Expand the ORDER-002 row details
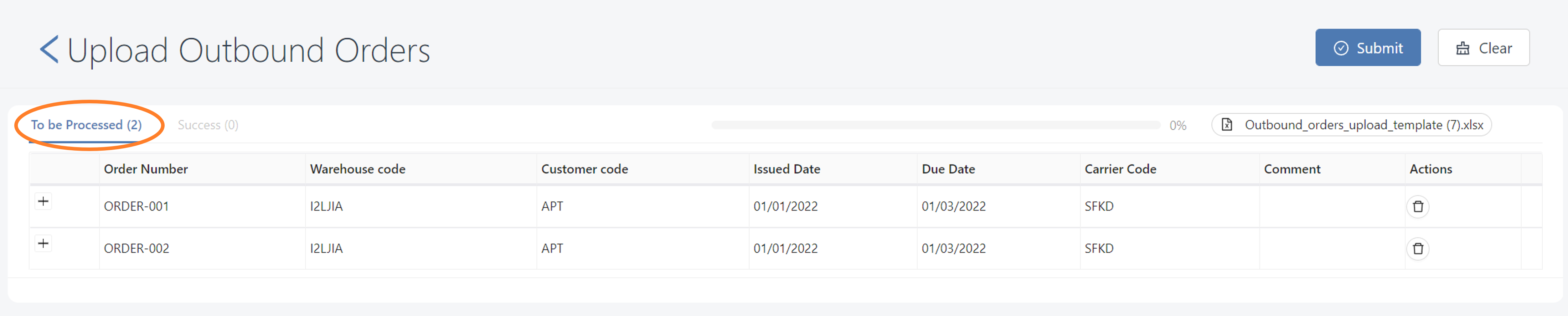This screenshot has height=316, width=1568. (x=43, y=244)
